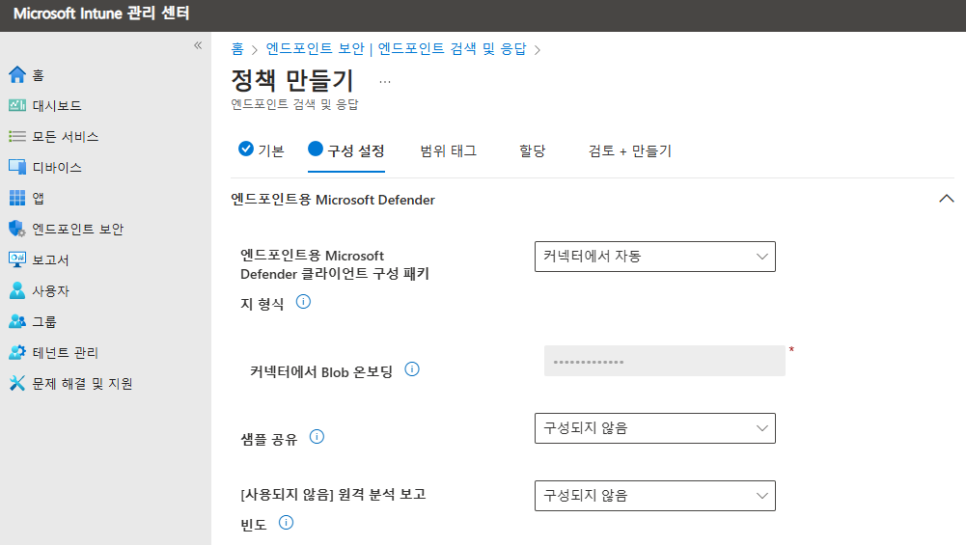Click the 보고서 reports icon
966x545 pixels.
pyautogui.click(x=17, y=259)
